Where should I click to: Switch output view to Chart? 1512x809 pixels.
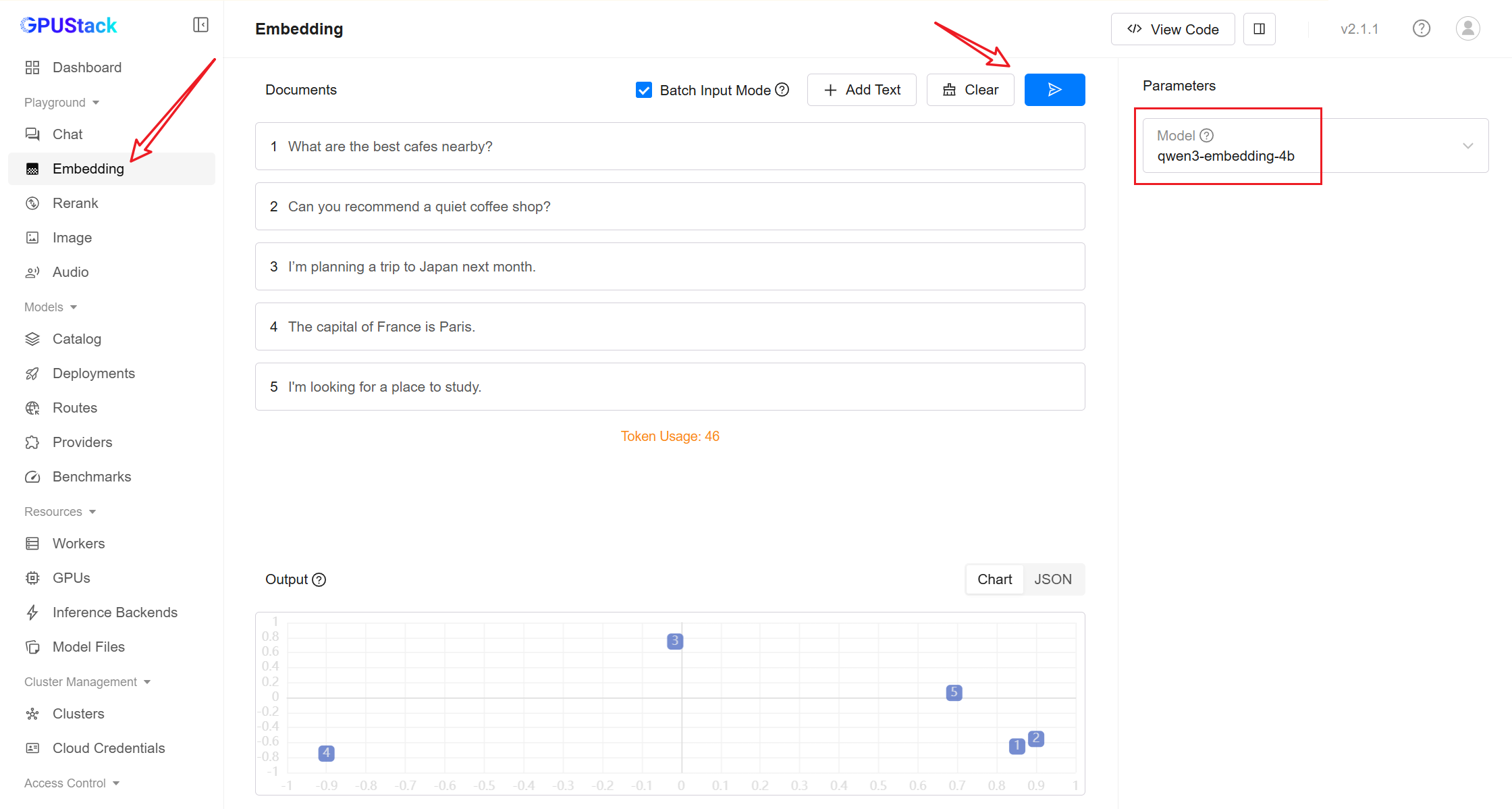pyautogui.click(x=994, y=579)
